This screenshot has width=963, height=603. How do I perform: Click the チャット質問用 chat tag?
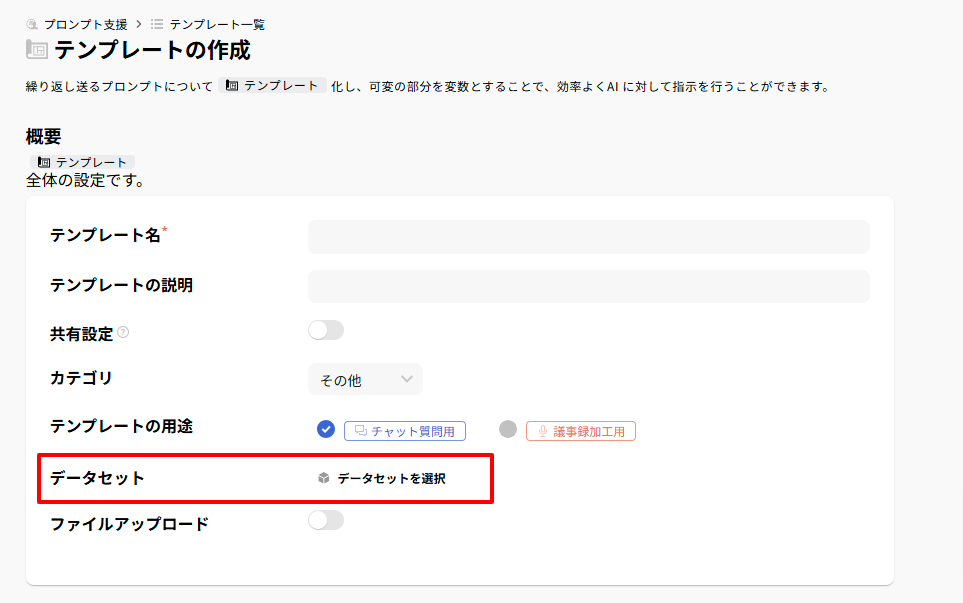pyautogui.click(x=405, y=431)
